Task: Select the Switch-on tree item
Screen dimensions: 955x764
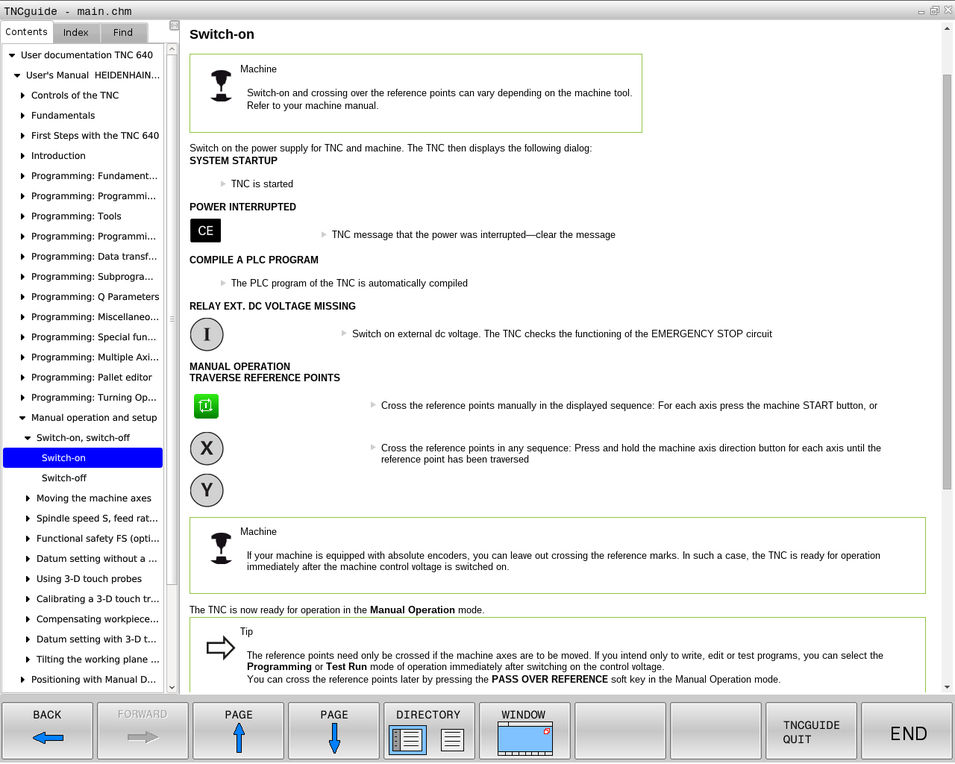Action: tap(83, 458)
